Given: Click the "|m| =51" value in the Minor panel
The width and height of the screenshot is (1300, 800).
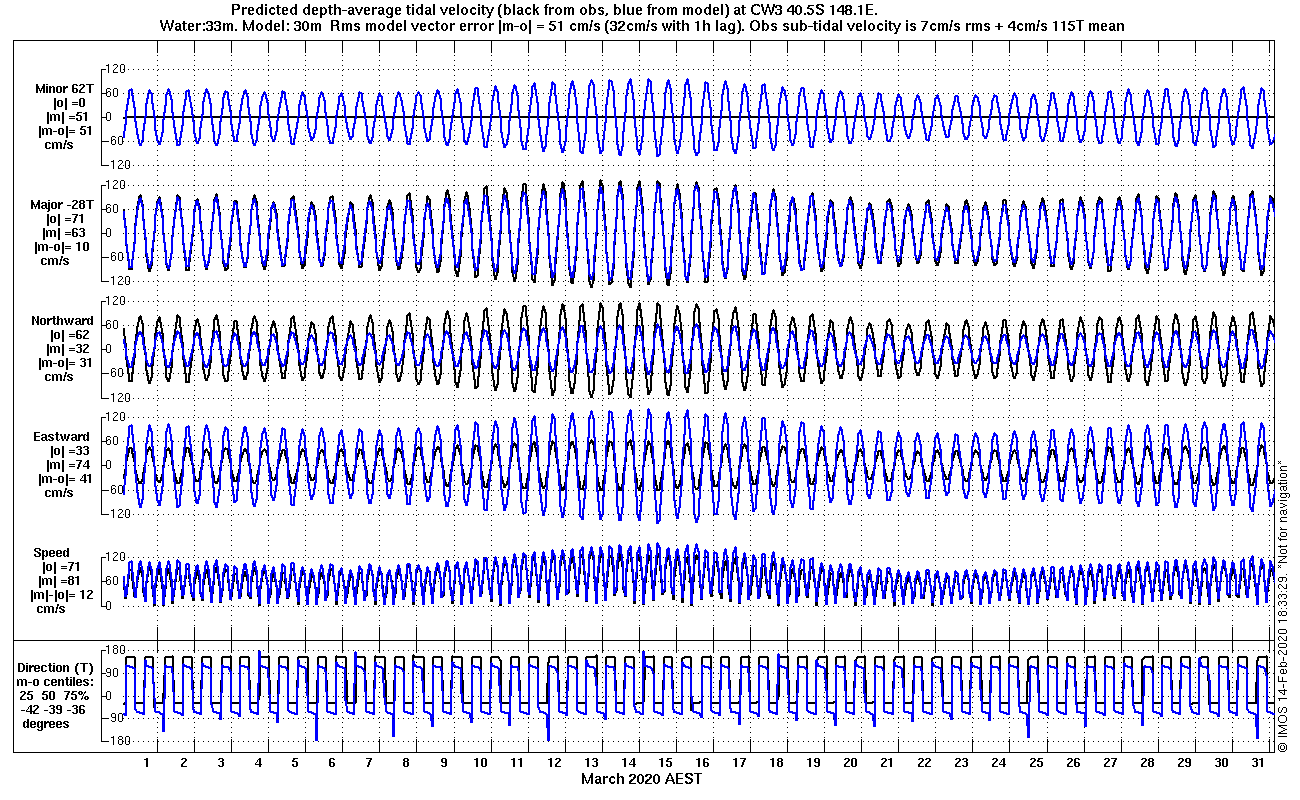Looking at the screenshot, I should [x=69, y=117].
